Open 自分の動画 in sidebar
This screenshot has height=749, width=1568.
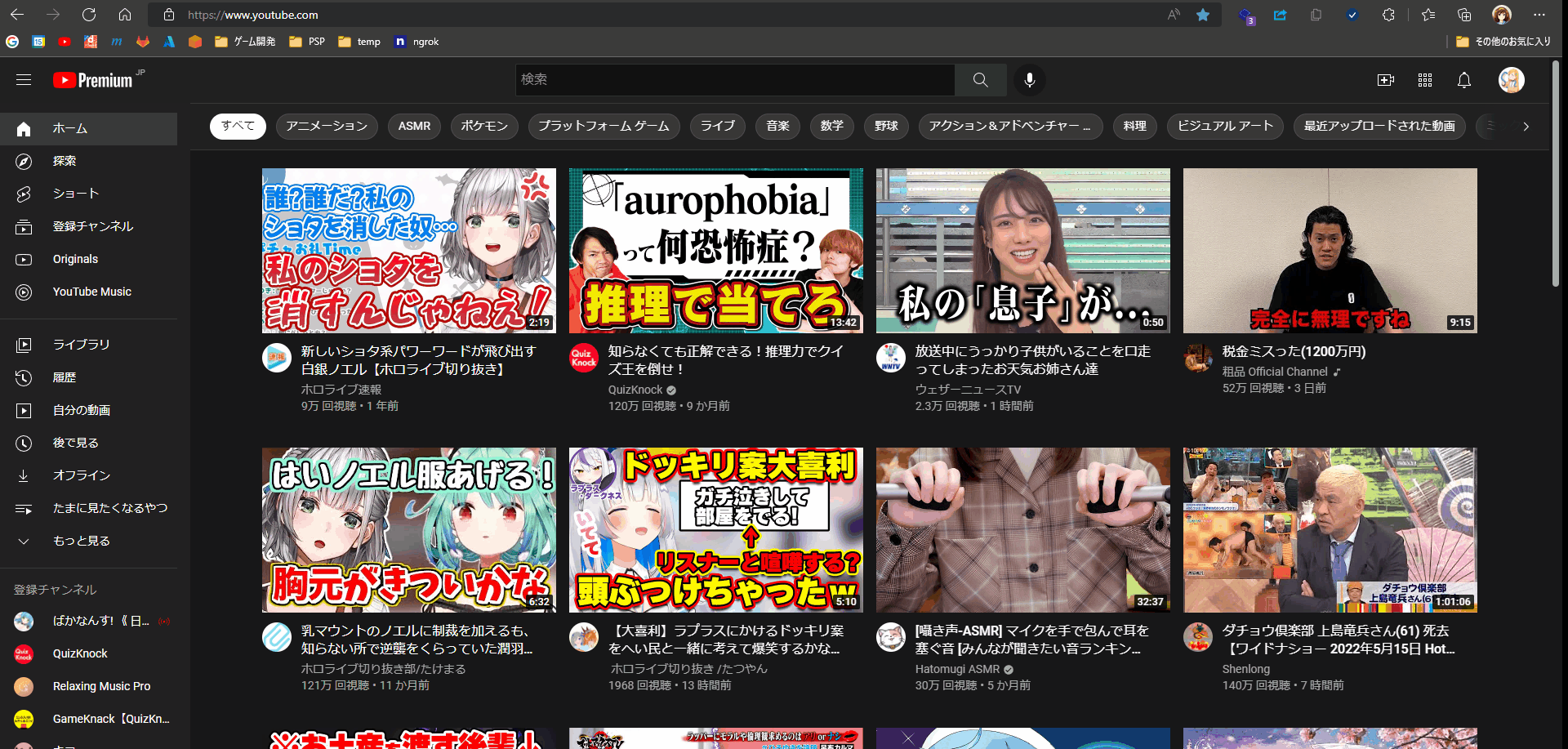[x=88, y=411]
